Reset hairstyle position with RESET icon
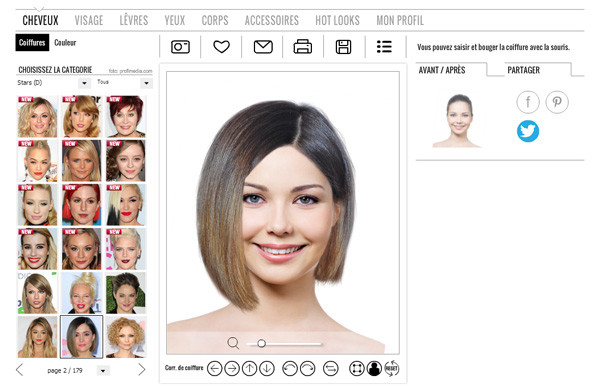Image resolution: width=600 pixels, height=388 pixels. tap(391, 368)
